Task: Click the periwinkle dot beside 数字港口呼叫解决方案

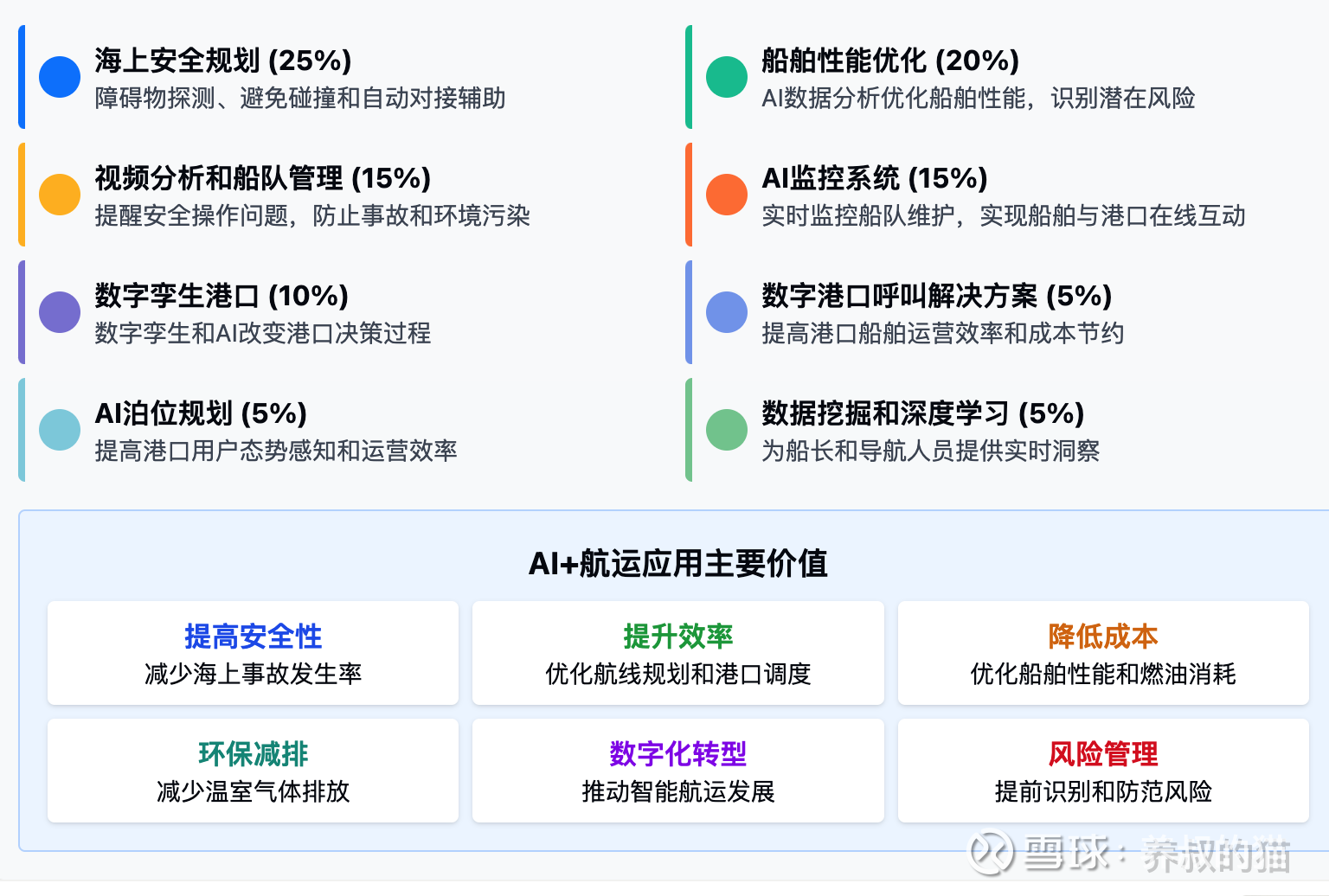Action: 727,312
